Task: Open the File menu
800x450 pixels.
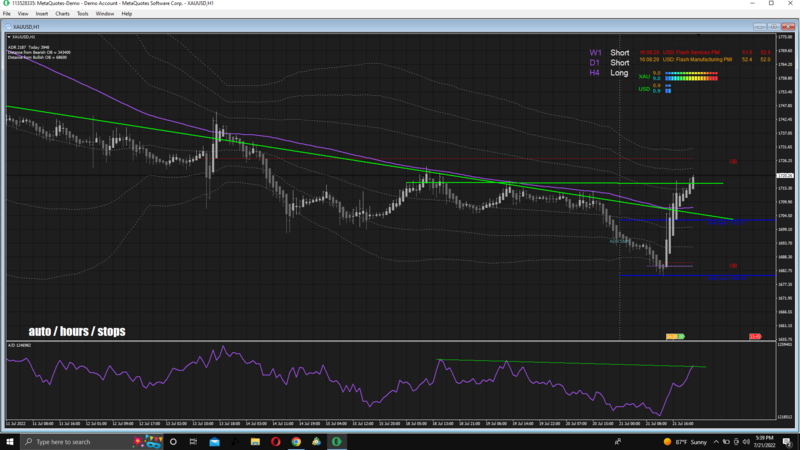Action: pos(7,14)
